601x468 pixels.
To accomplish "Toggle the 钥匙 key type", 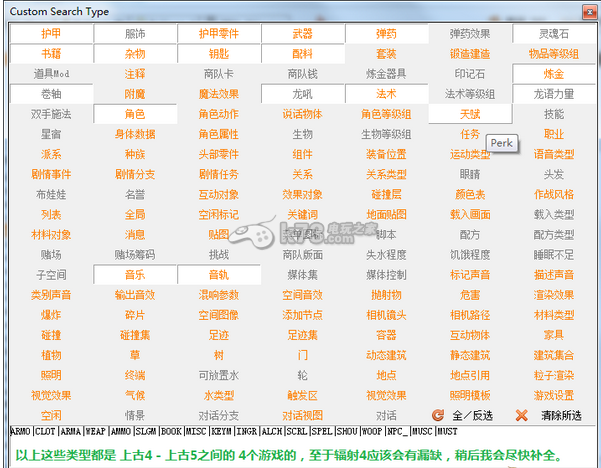I will 218,53.
